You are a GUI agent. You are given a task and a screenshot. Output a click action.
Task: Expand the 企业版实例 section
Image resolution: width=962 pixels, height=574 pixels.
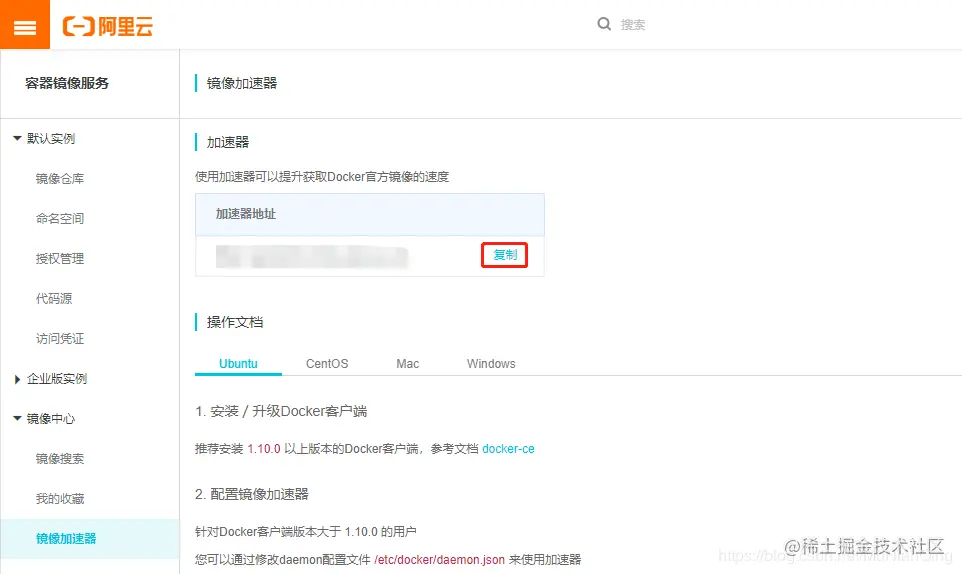pyautogui.click(x=50, y=379)
